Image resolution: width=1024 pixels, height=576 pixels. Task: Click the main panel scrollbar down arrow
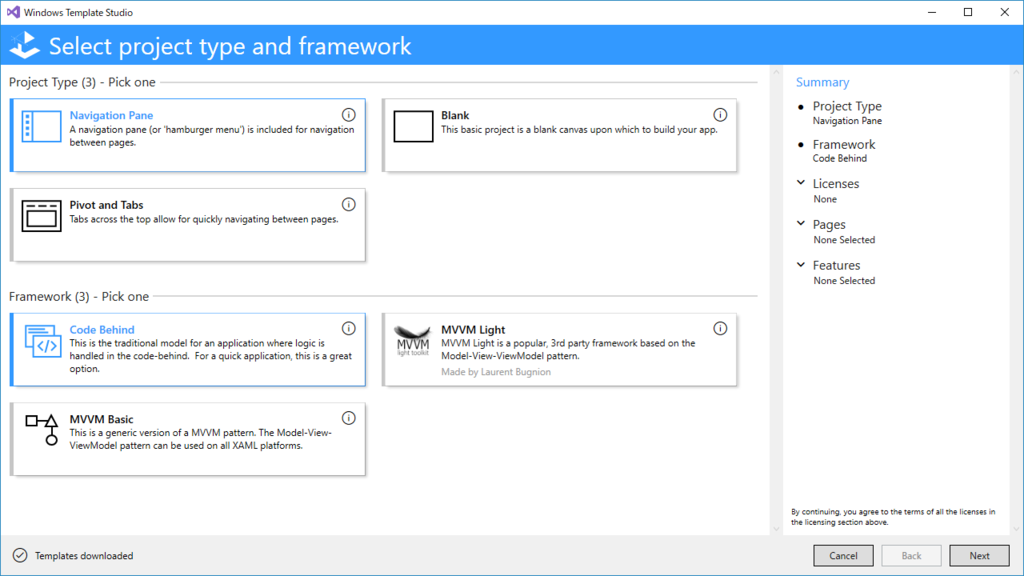(x=776, y=529)
